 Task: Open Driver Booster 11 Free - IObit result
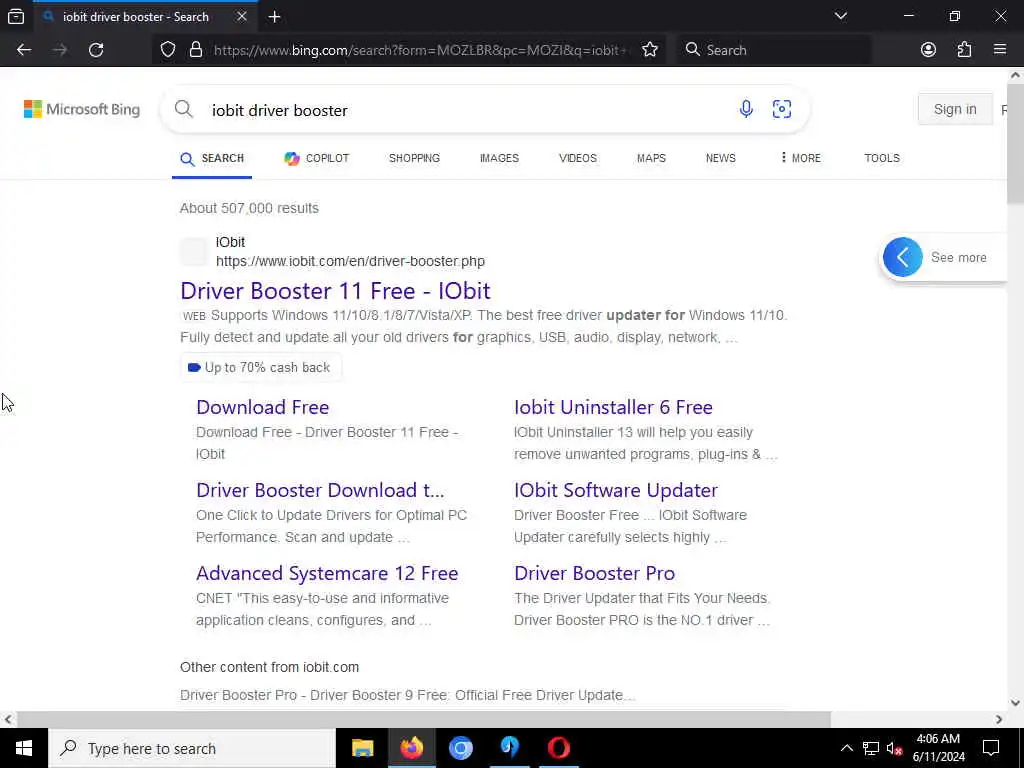point(335,291)
